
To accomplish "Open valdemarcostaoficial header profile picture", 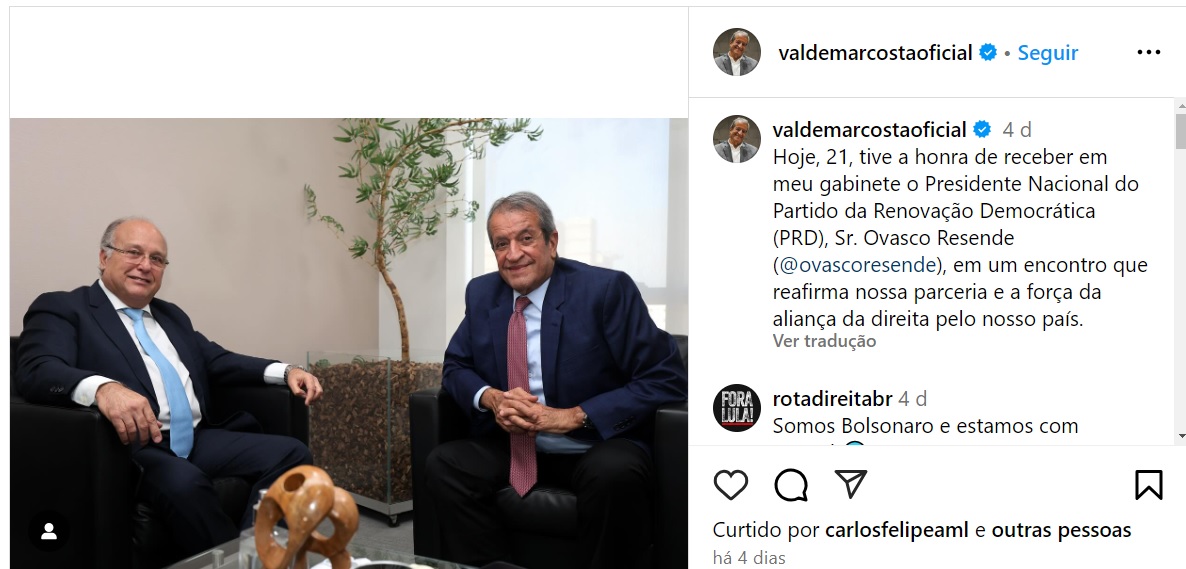I will point(737,52).
